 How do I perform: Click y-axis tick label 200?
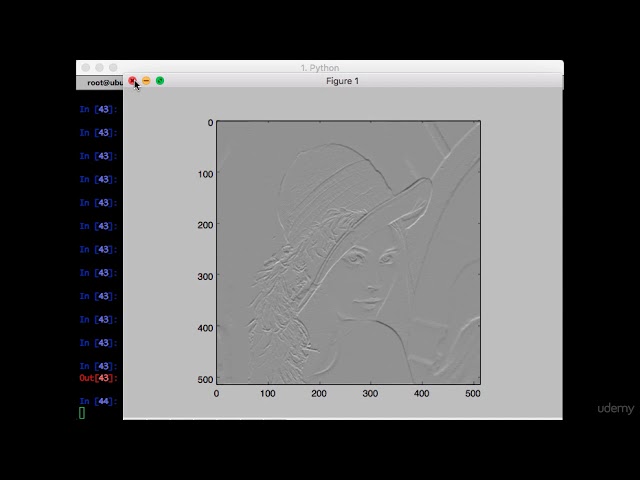[205, 225]
